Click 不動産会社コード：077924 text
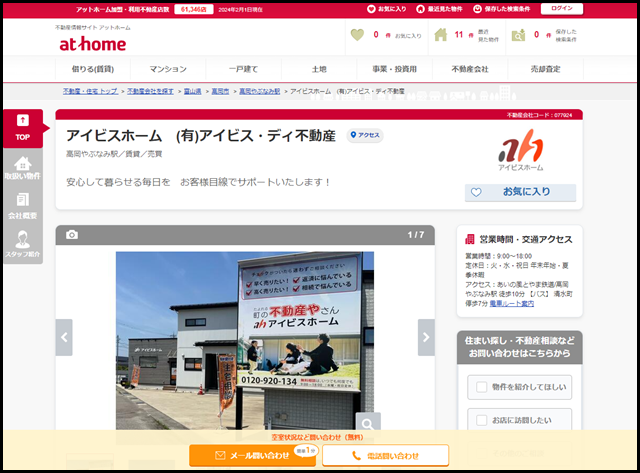 click(539, 115)
